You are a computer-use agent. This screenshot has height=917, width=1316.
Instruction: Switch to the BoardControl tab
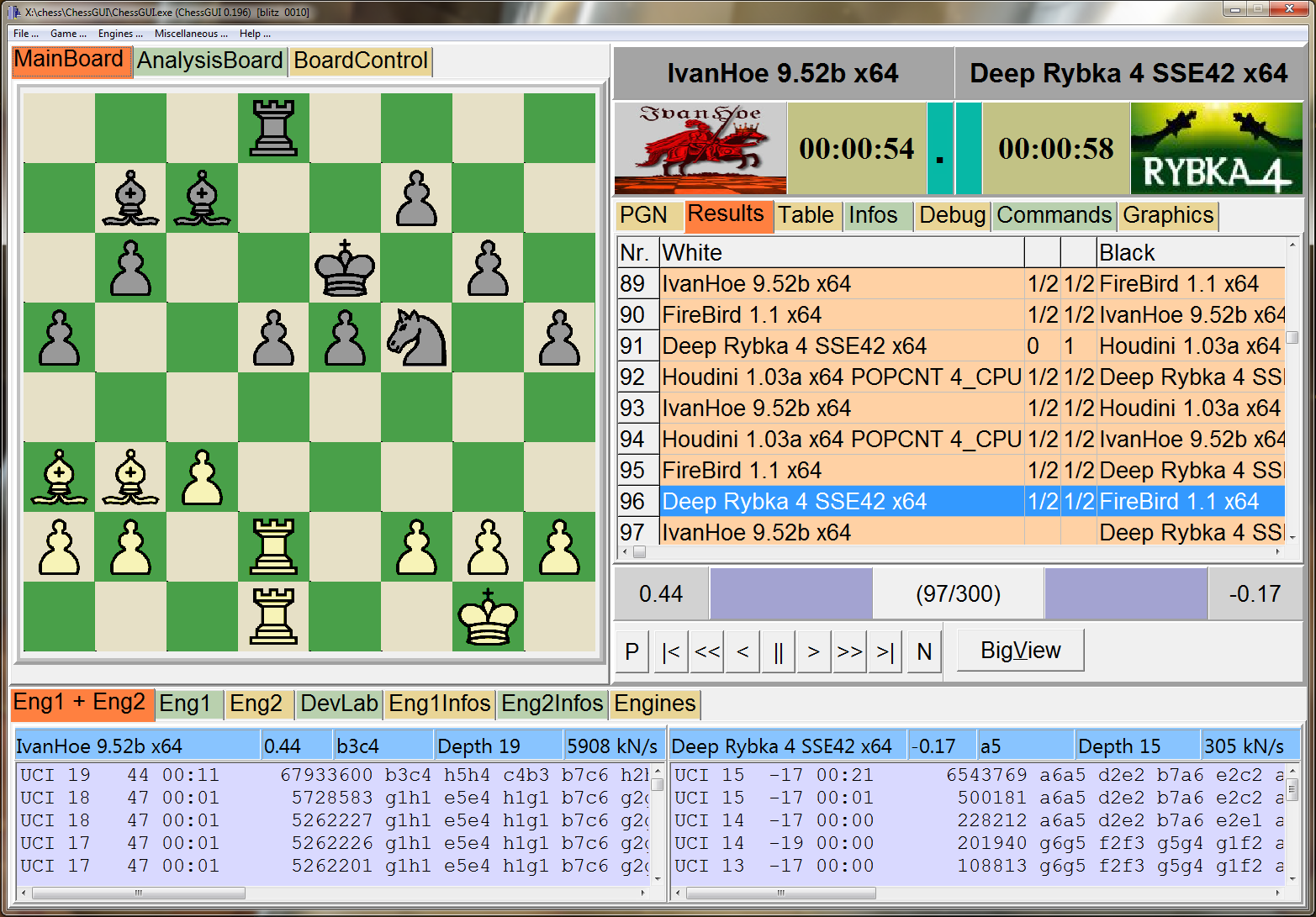(x=361, y=61)
